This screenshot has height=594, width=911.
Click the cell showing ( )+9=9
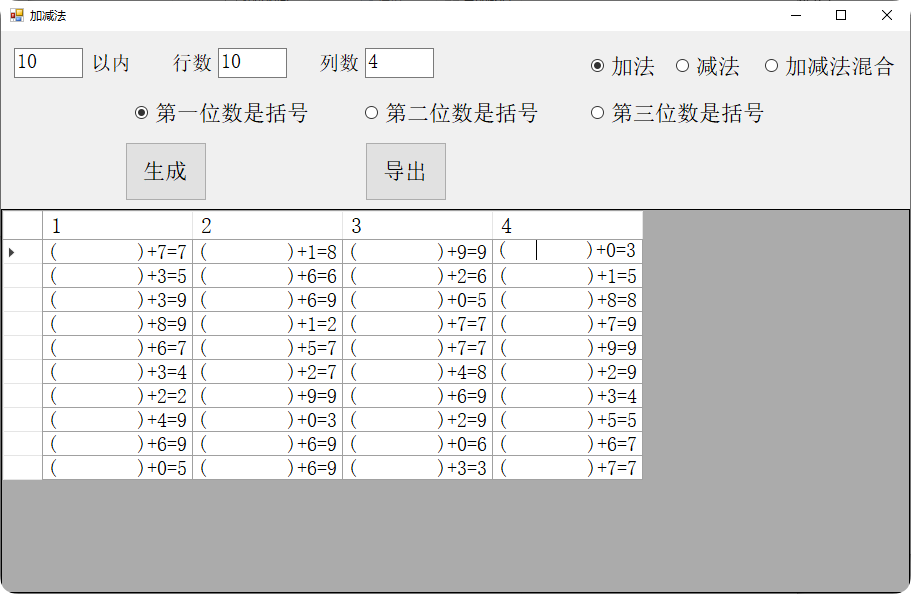click(417, 252)
